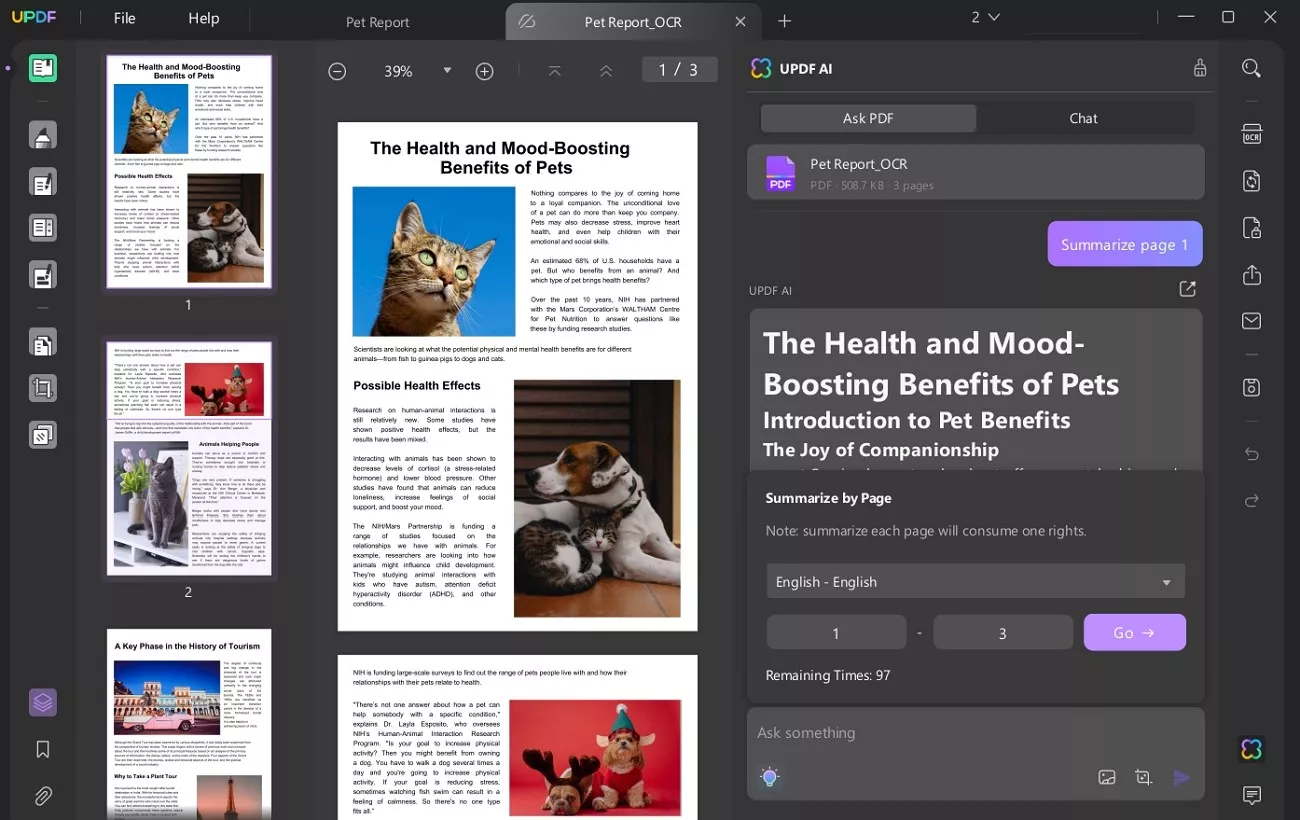Image resolution: width=1300 pixels, height=820 pixels.
Task: Run OCR text recognition from right sidebar
Action: pyautogui.click(x=1251, y=134)
